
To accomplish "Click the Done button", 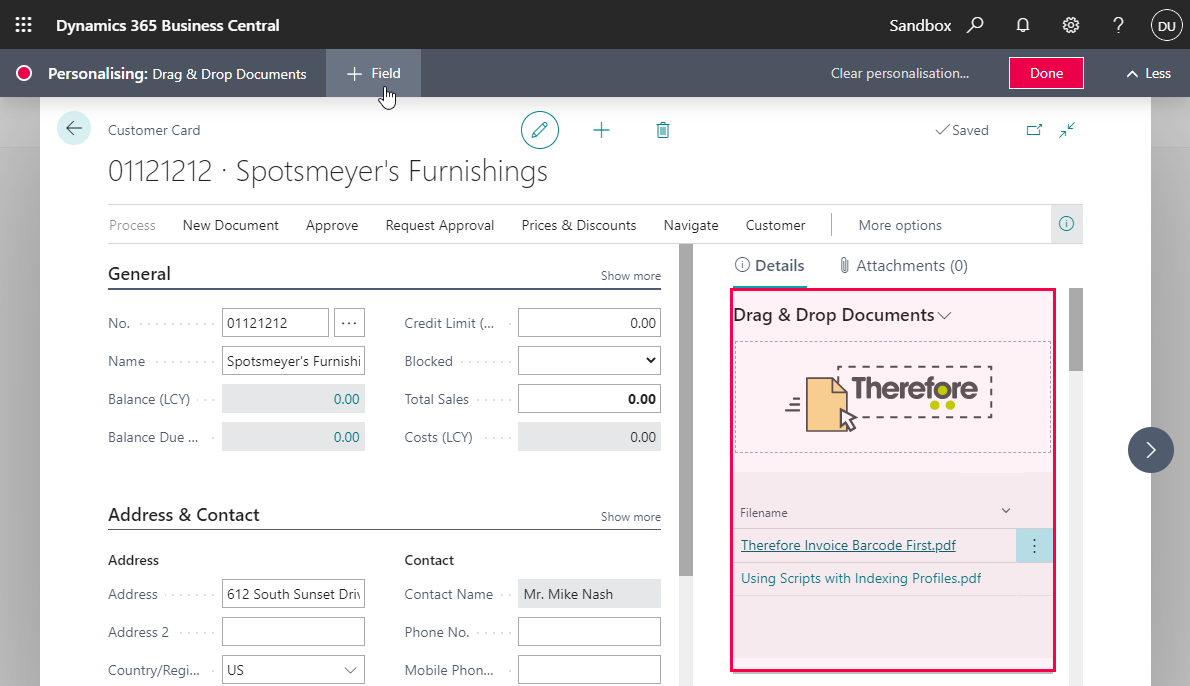I will (1046, 73).
